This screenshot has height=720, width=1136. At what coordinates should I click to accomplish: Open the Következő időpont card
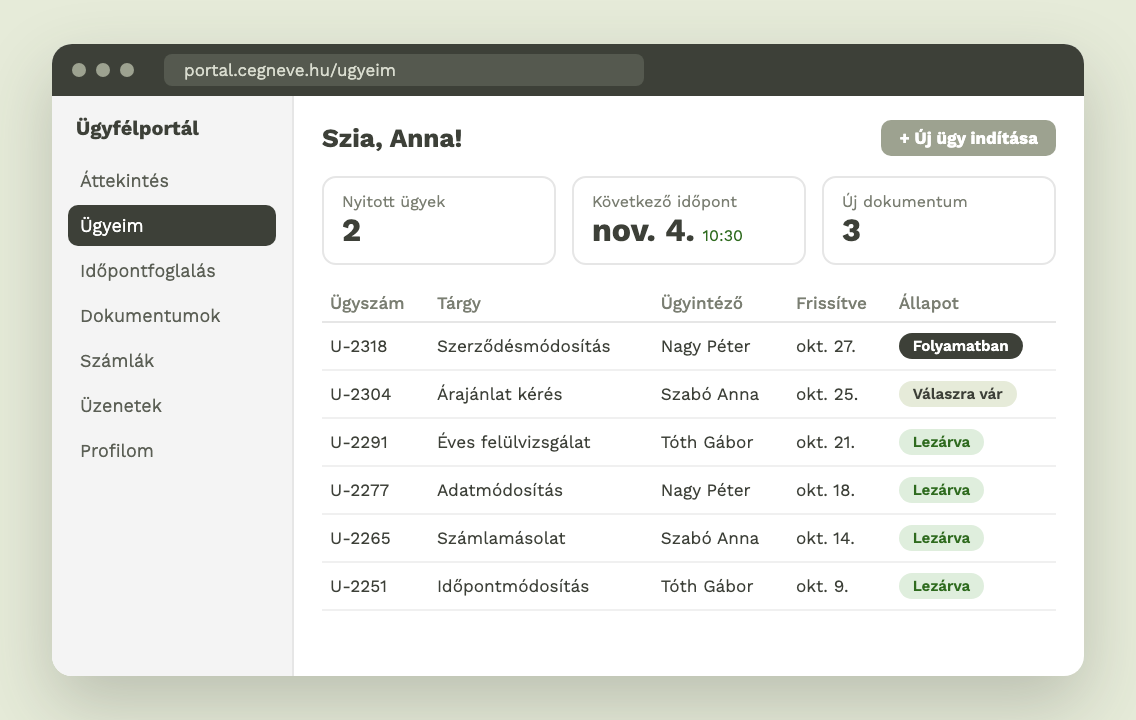coord(688,220)
